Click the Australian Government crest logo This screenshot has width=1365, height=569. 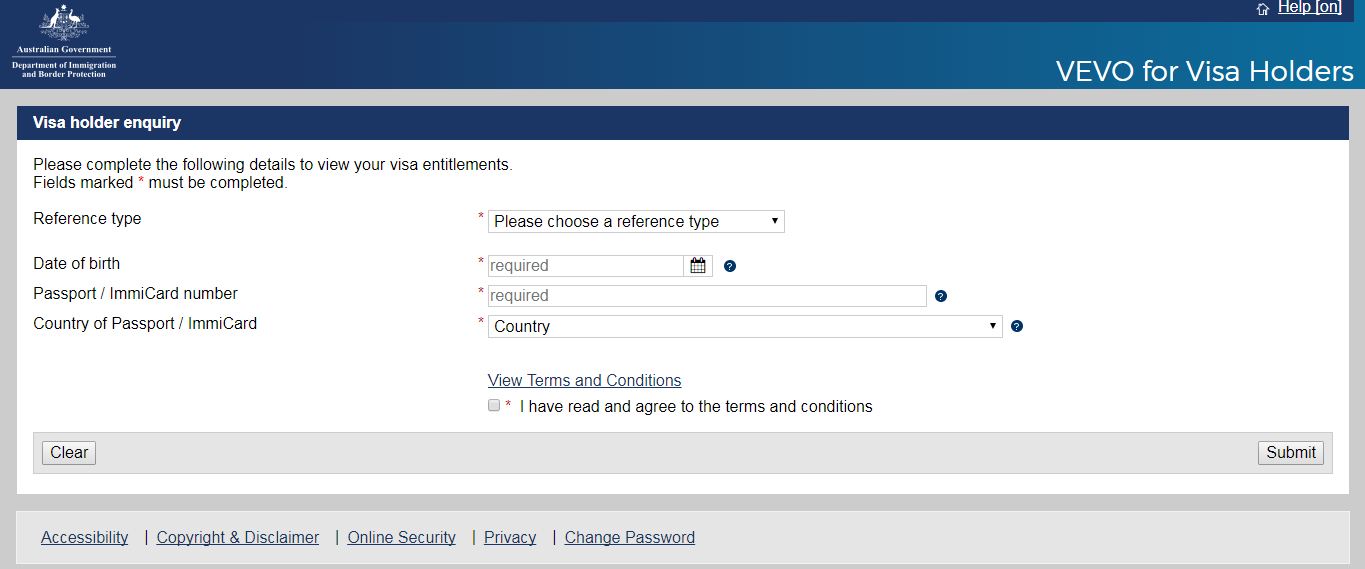[64, 24]
